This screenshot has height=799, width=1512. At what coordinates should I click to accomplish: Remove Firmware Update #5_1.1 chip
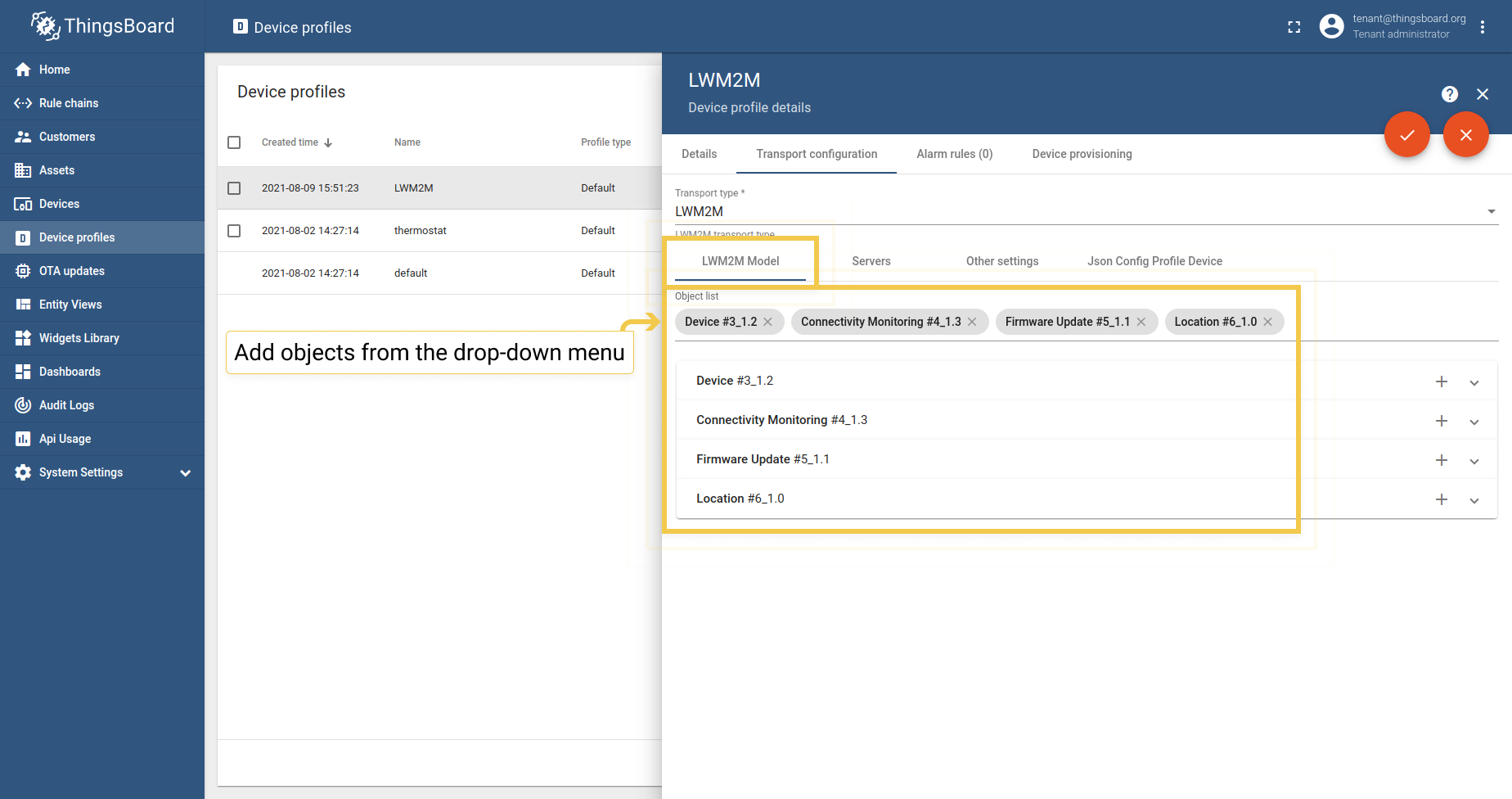1141,322
